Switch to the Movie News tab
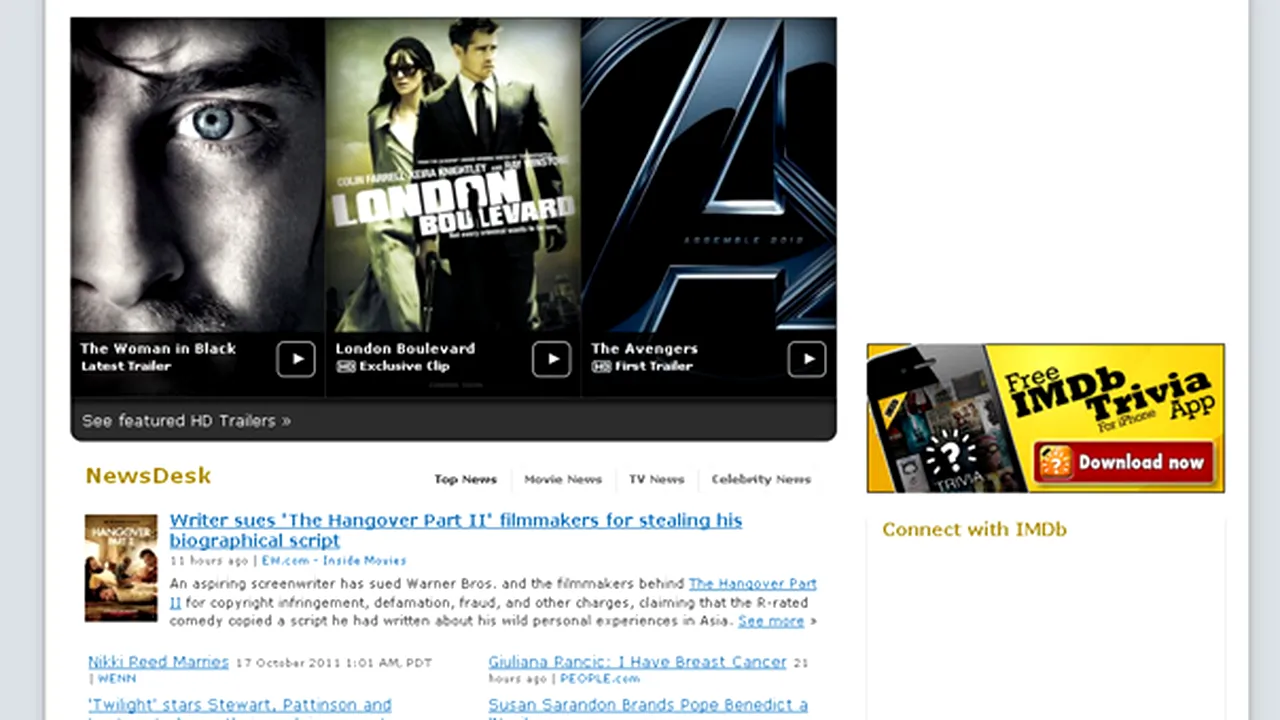Viewport: 1280px width, 720px height. [563, 479]
